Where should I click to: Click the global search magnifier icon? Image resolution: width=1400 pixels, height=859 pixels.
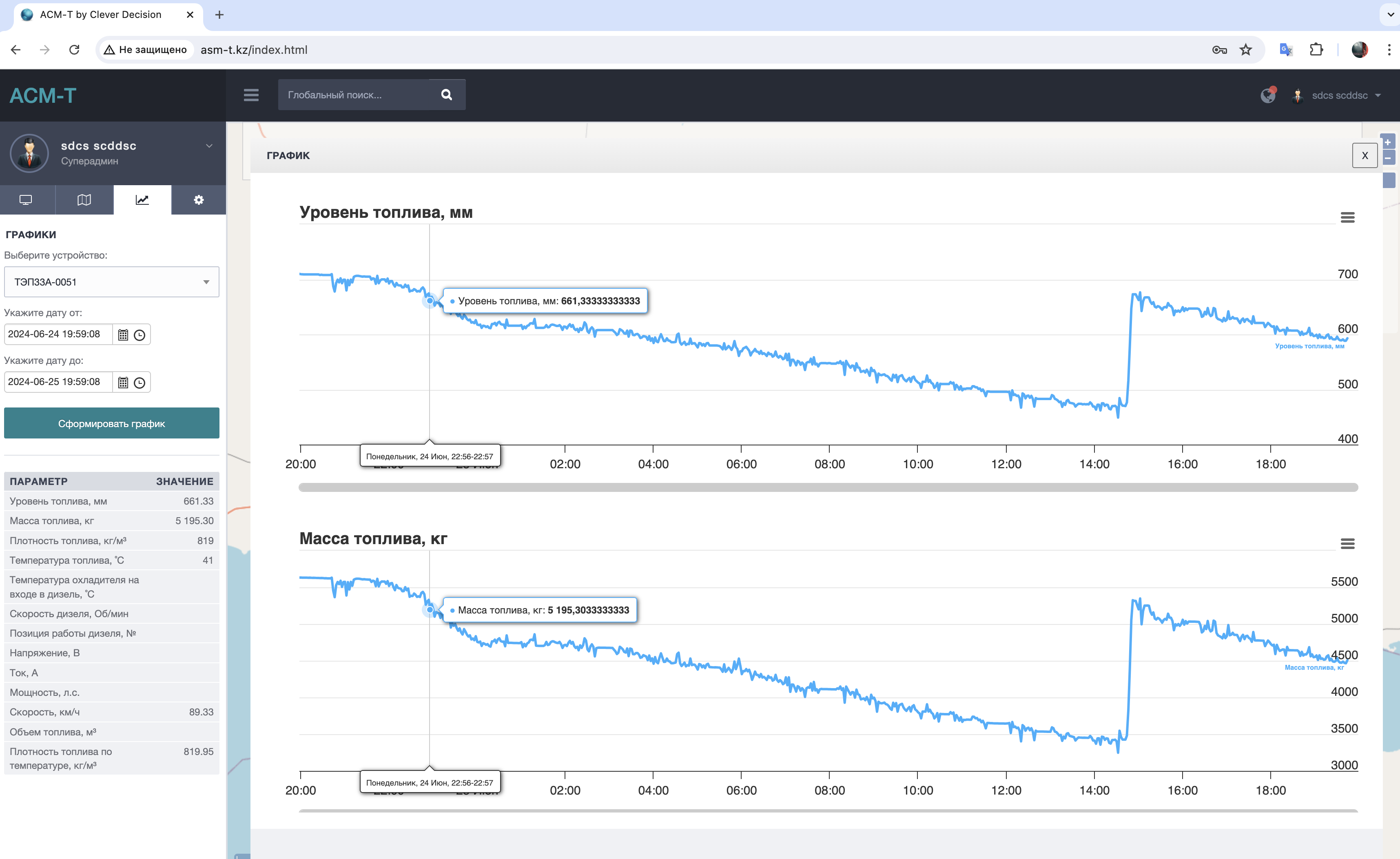coord(447,95)
